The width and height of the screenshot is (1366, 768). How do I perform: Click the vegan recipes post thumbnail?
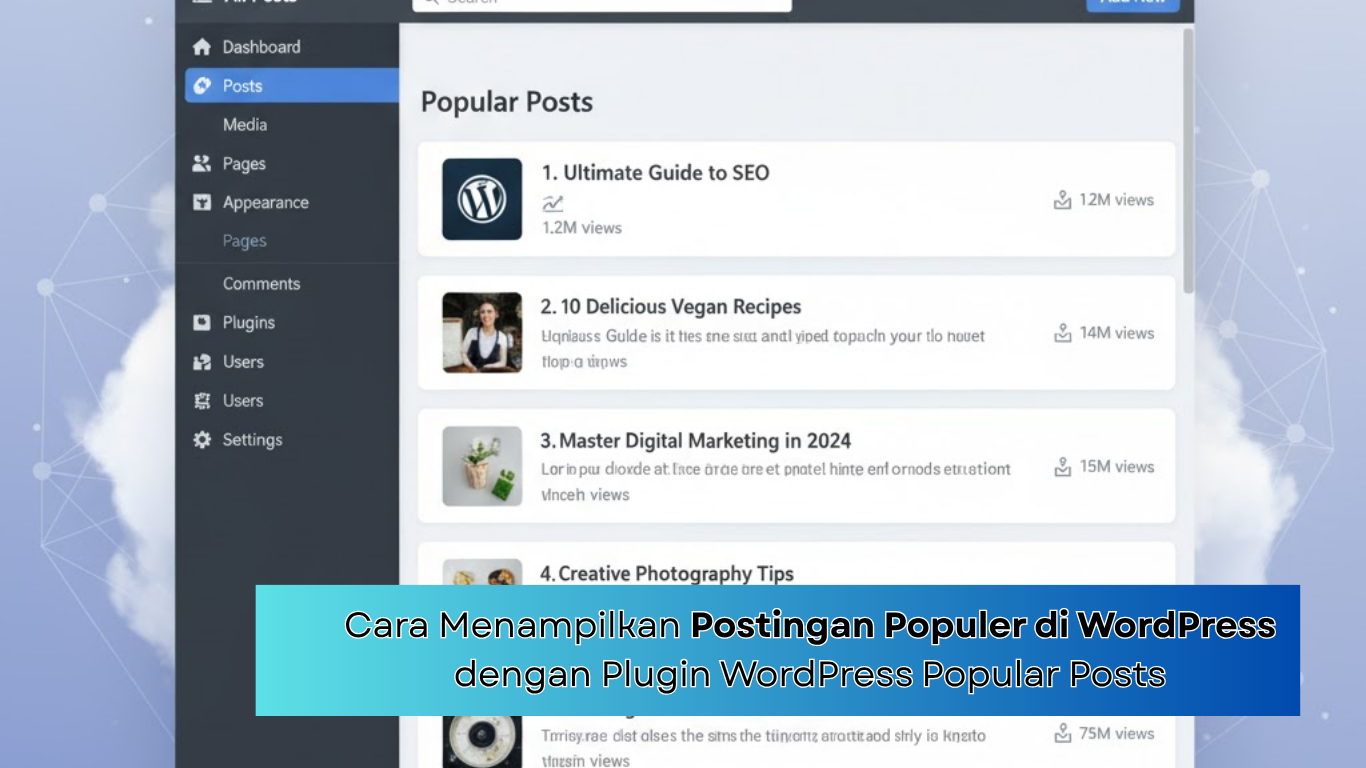pos(482,333)
